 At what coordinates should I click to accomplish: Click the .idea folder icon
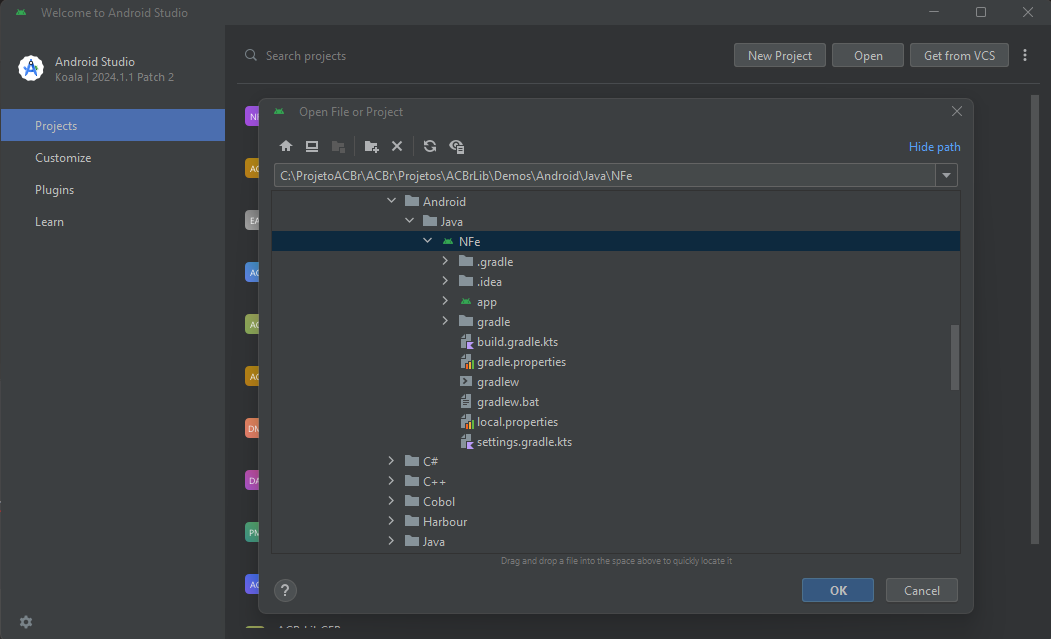[466, 281]
